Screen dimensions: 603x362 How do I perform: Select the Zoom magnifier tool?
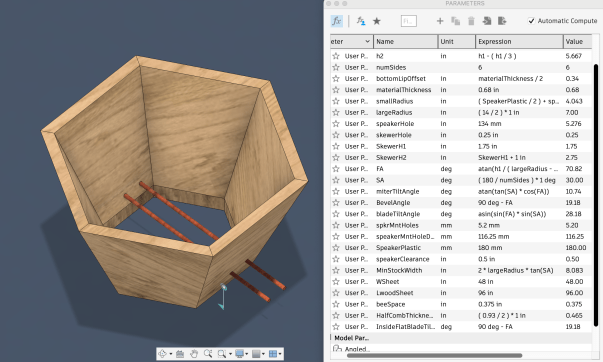click(x=208, y=354)
